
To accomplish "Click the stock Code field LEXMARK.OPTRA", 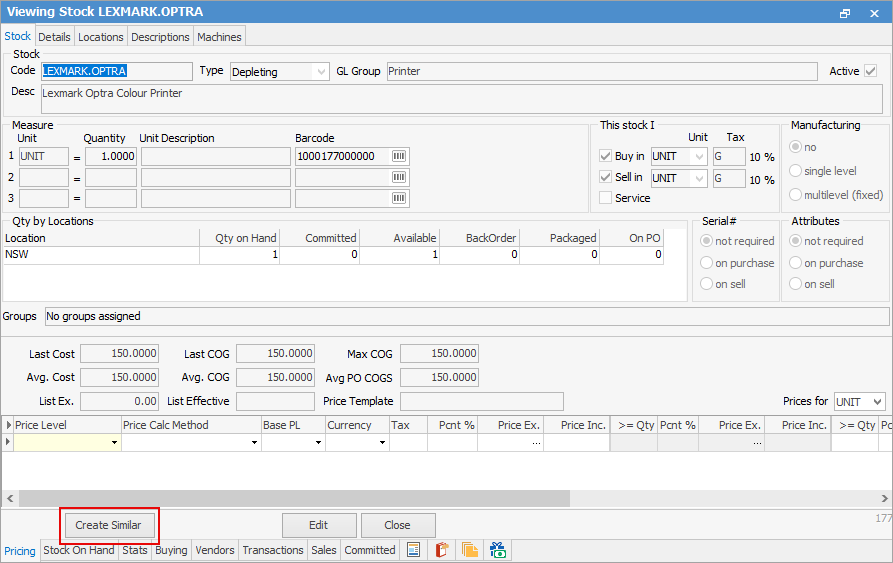I will pyautogui.click(x=117, y=71).
